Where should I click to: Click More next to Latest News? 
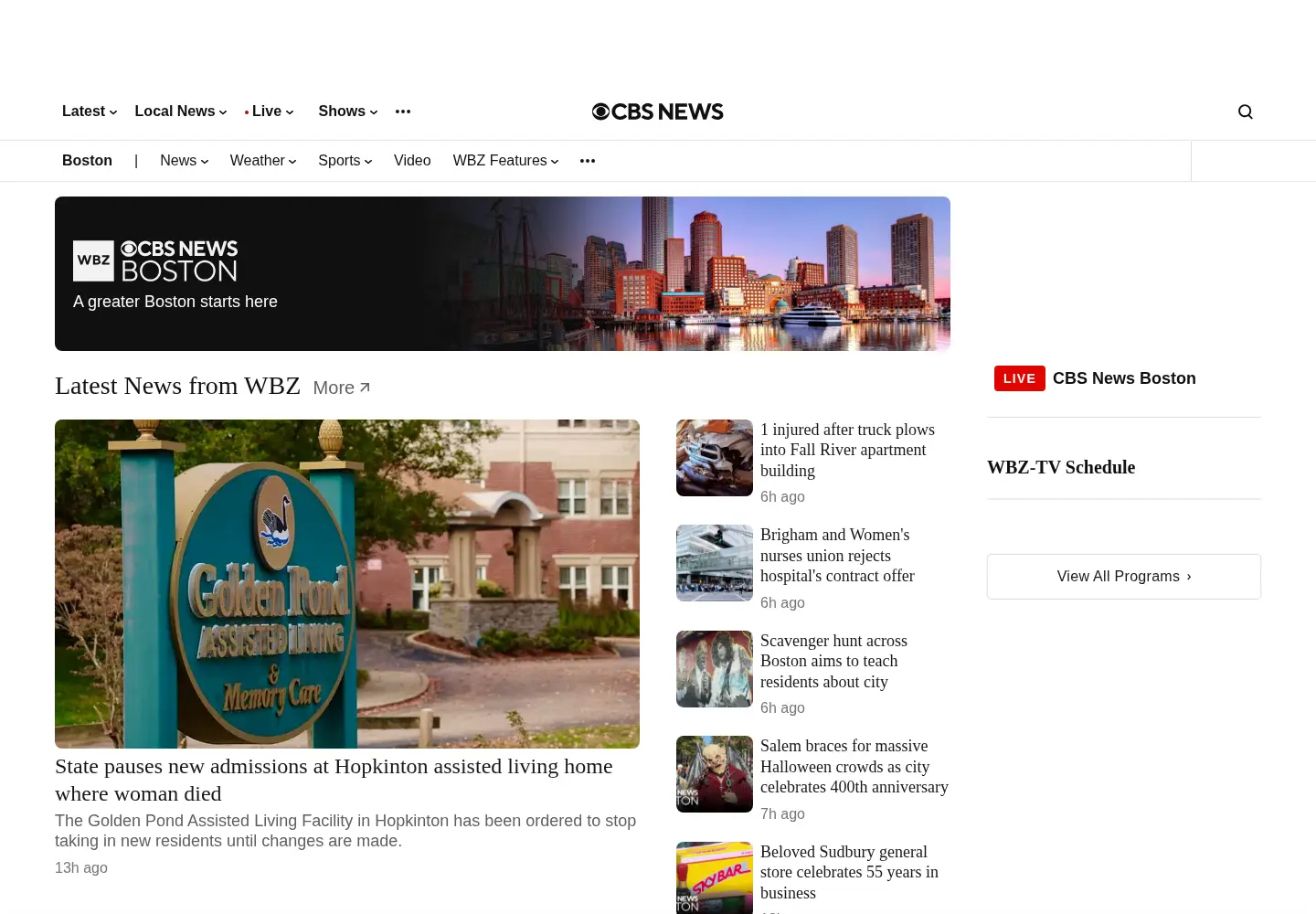coord(342,388)
